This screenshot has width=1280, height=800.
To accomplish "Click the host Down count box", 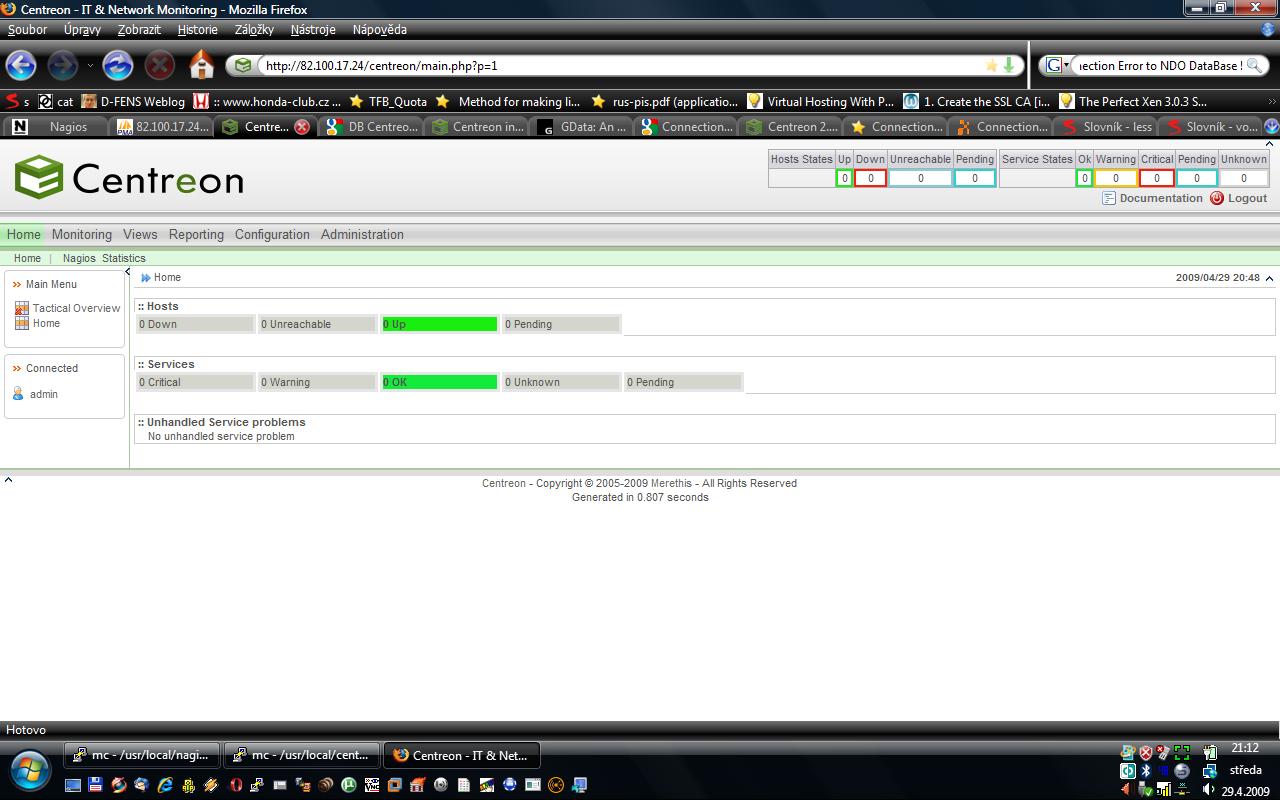I will 870,178.
